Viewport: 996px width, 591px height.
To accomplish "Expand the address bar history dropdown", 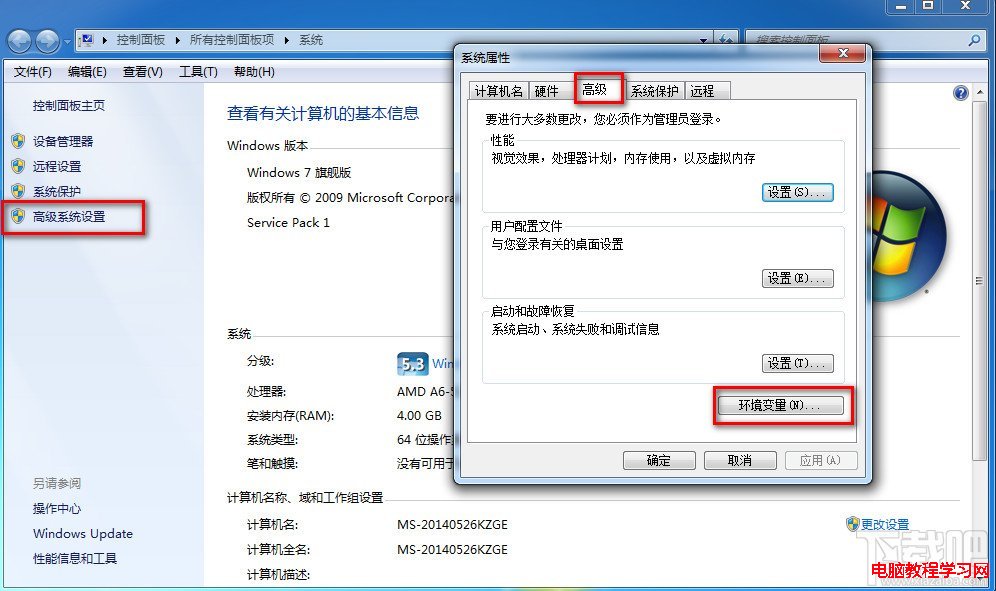I will point(703,40).
